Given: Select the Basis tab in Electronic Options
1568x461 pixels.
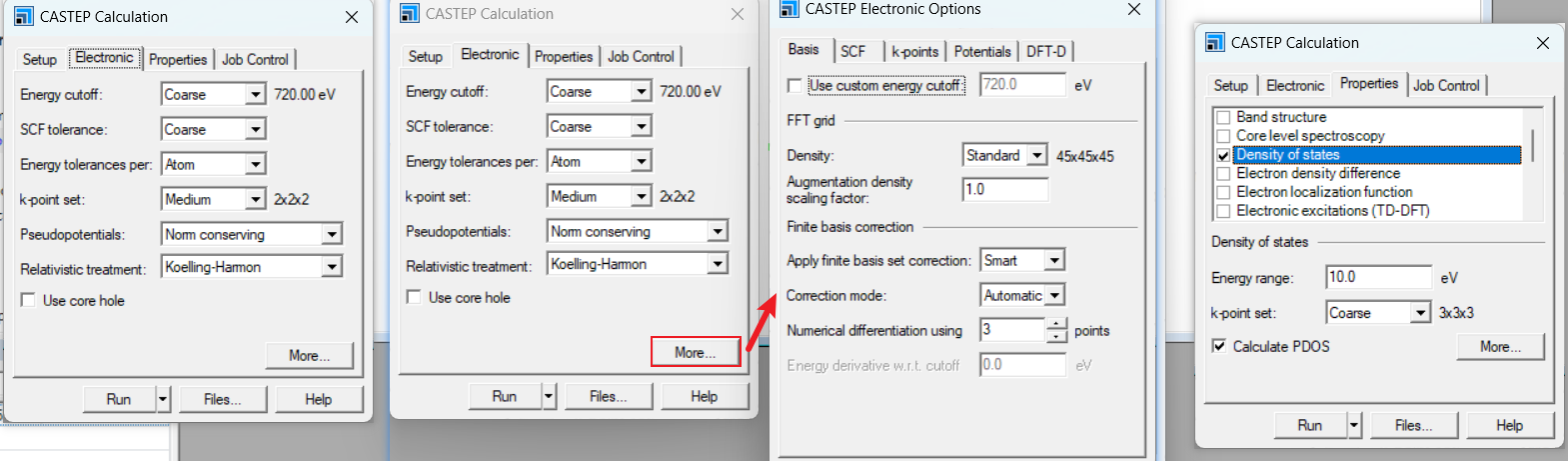Looking at the screenshot, I should coord(803,49).
